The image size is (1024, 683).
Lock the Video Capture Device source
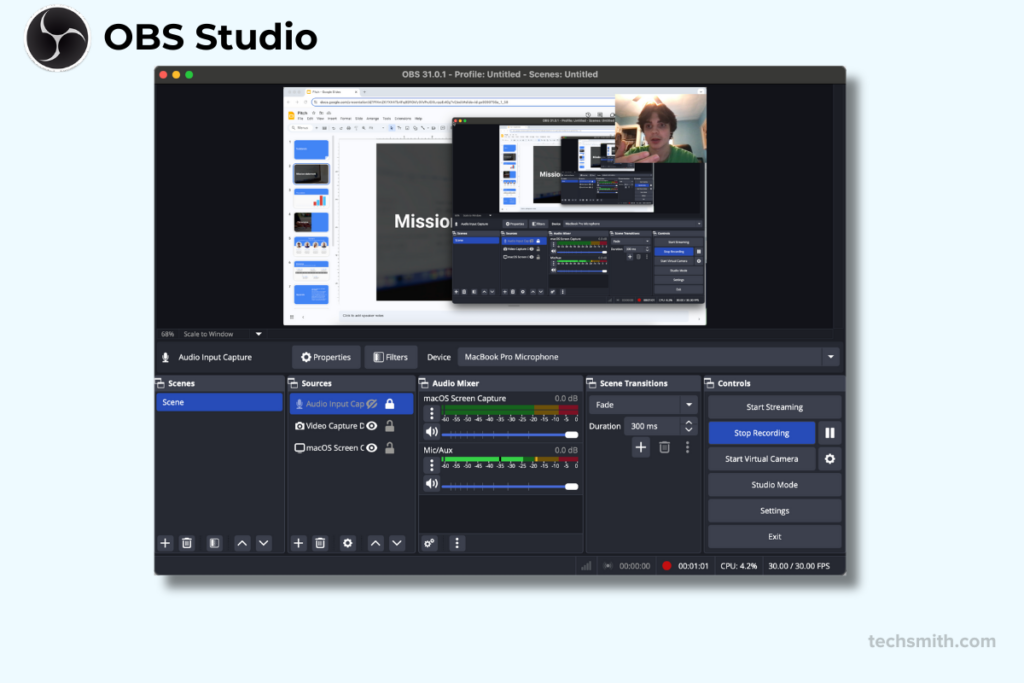pos(390,426)
